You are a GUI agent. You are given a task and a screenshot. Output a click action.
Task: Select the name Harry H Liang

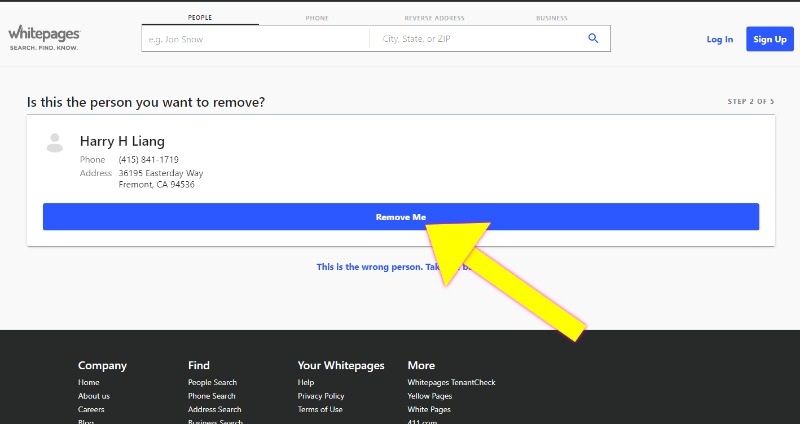click(122, 141)
